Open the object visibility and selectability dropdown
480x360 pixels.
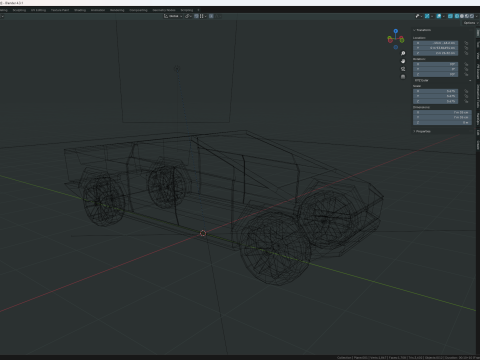(419, 16)
